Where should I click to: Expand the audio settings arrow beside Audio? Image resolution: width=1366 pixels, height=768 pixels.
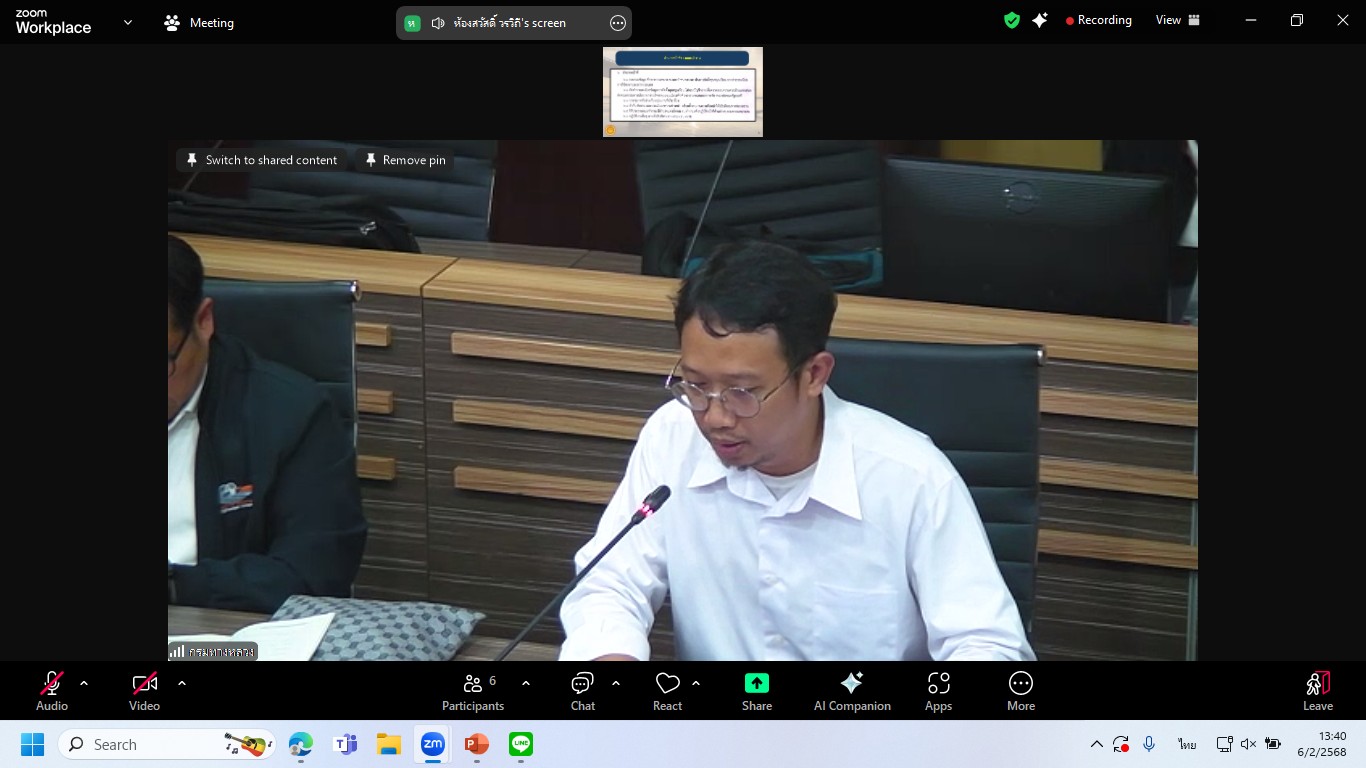(84, 683)
